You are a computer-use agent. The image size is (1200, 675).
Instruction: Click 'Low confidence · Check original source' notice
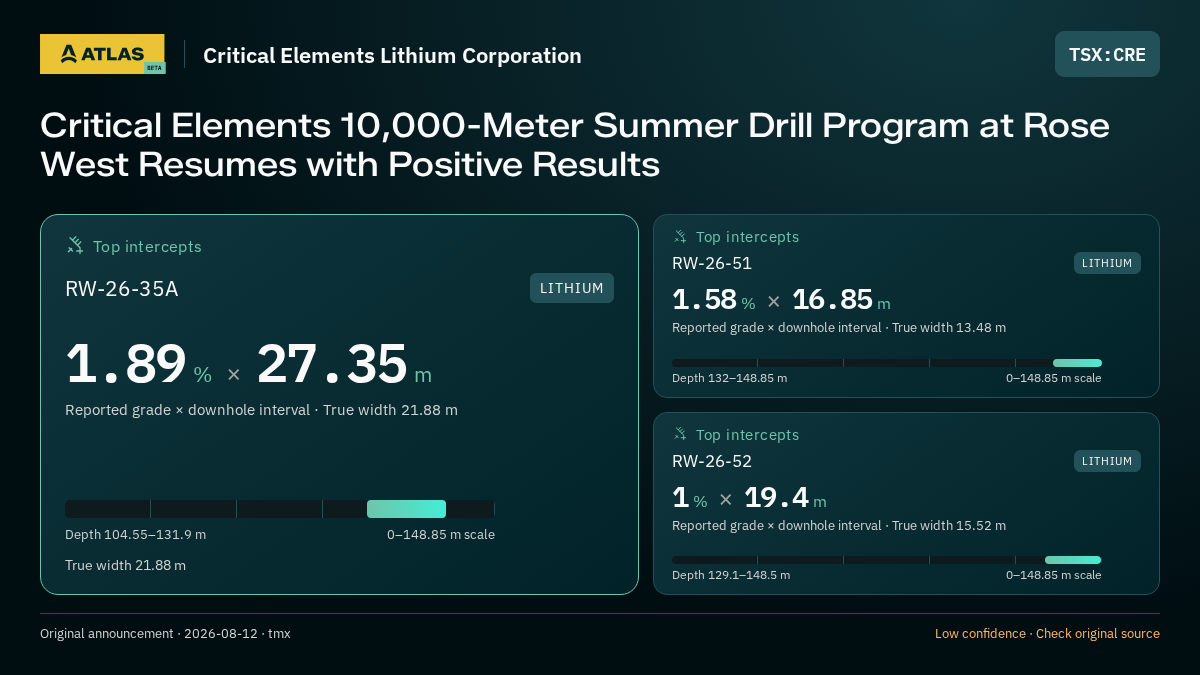click(x=1047, y=633)
